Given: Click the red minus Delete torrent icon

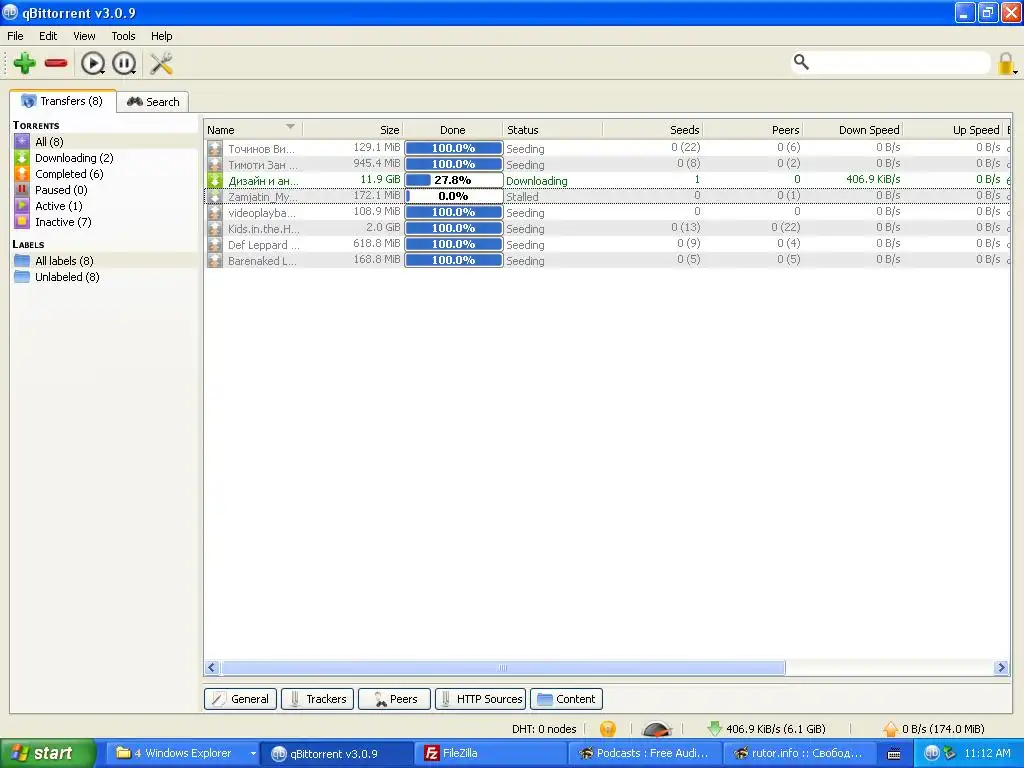Looking at the screenshot, I should coord(56,63).
